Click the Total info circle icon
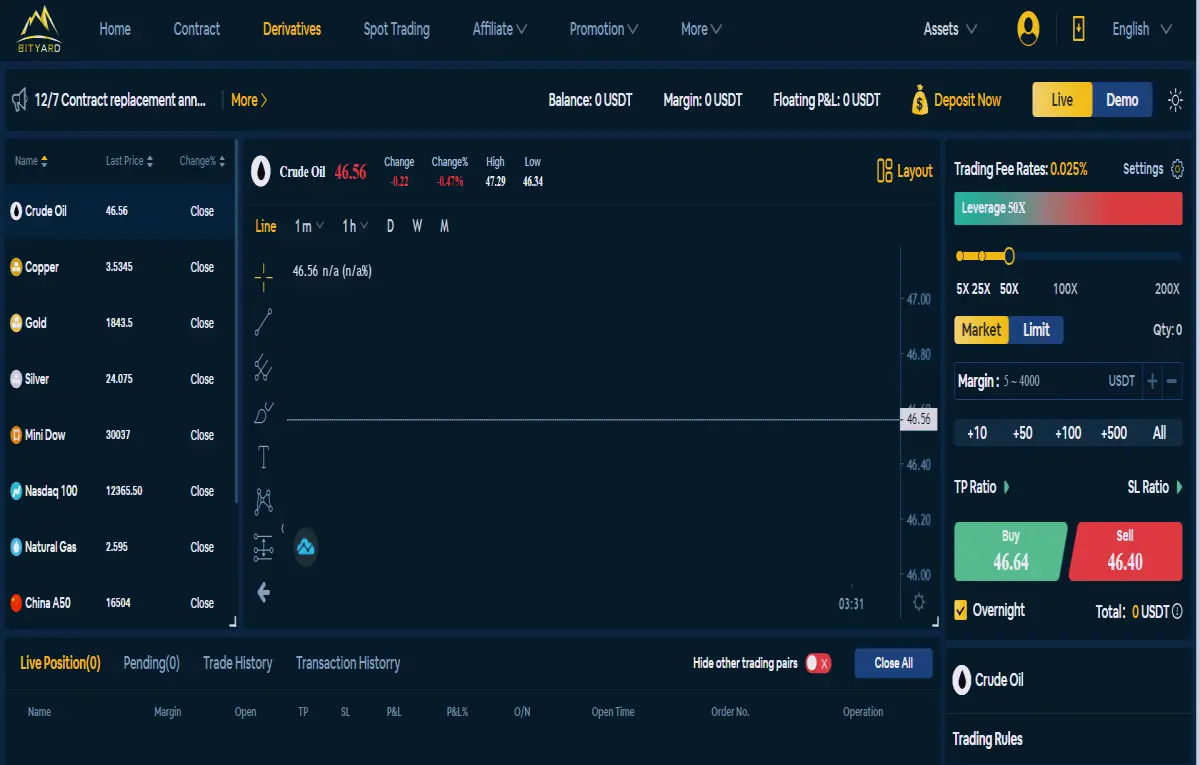 1177,611
